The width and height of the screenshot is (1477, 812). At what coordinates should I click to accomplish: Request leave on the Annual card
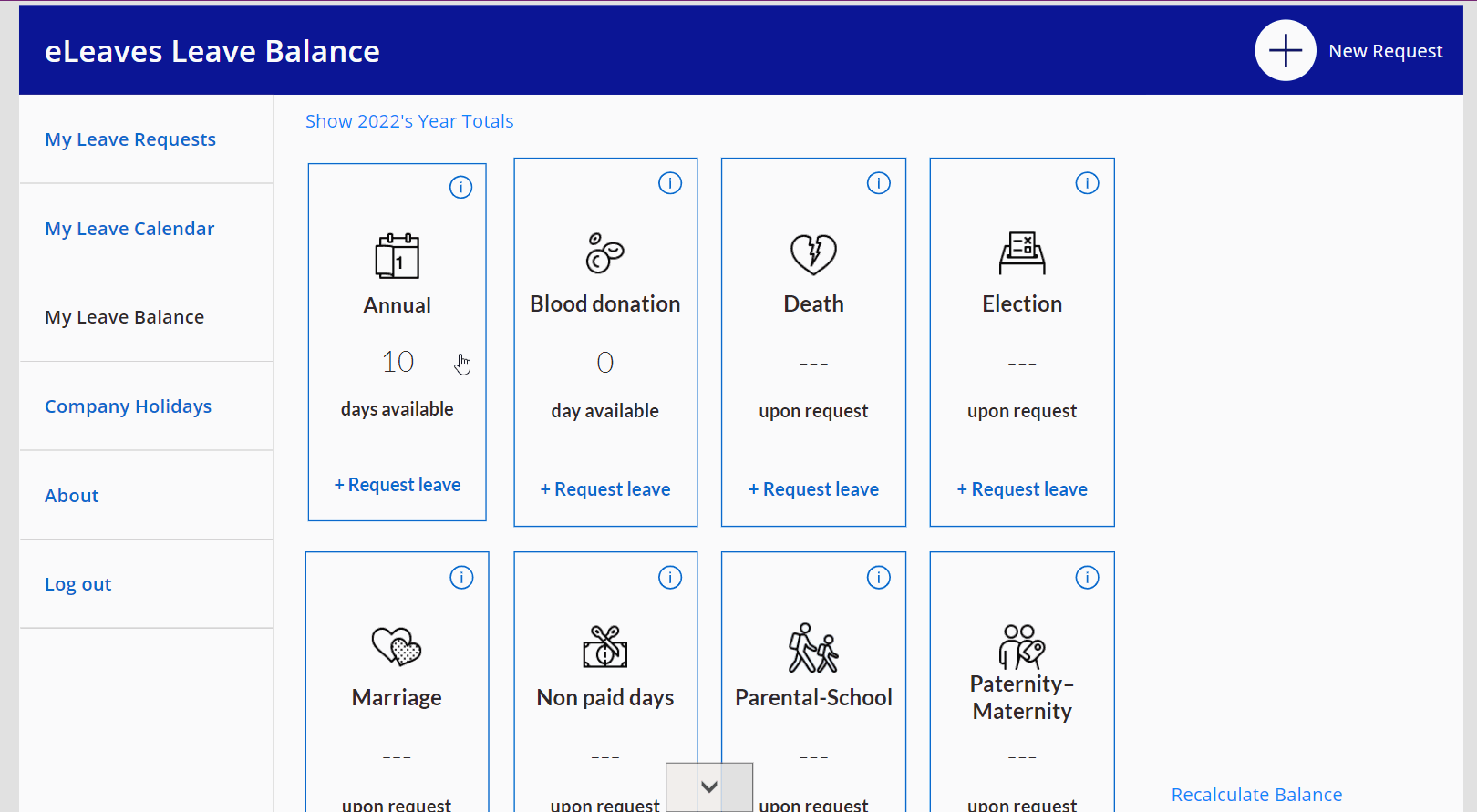pos(398,485)
